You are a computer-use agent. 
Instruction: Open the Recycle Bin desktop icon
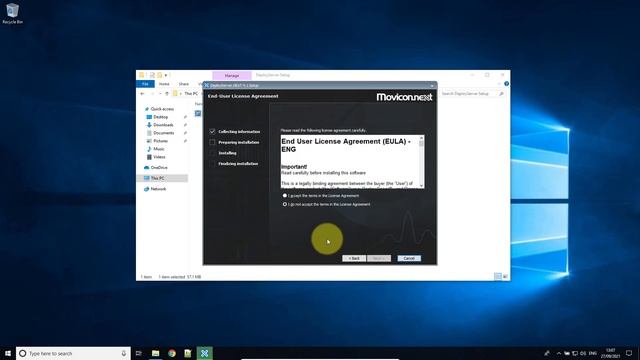(x=12, y=13)
